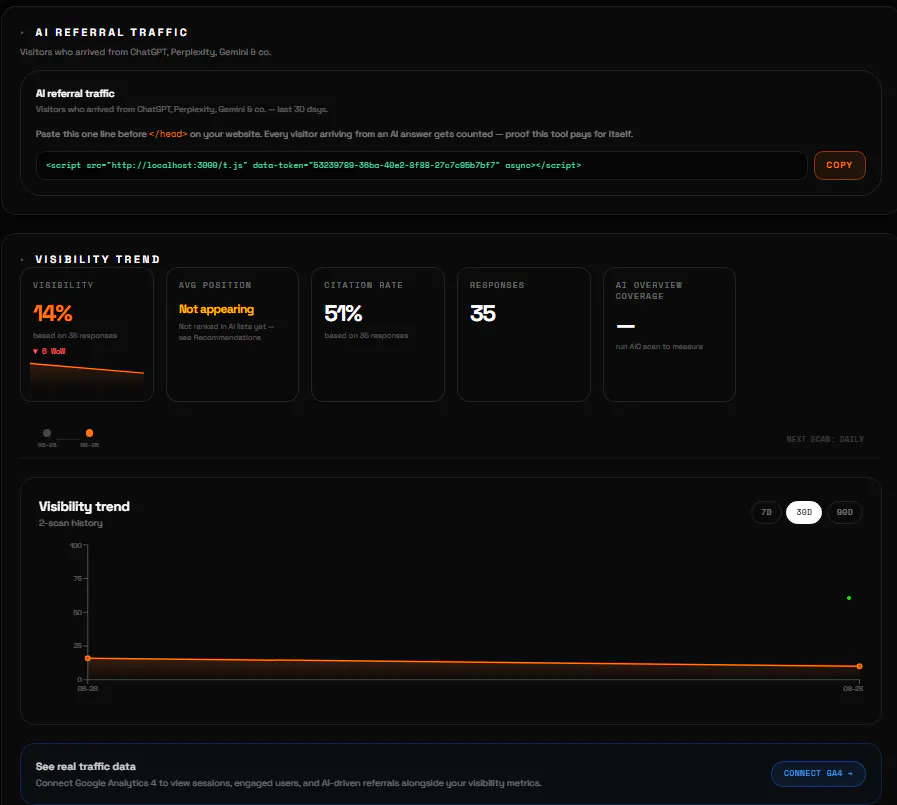Click inside the script tag code field
The width and height of the screenshot is (897, 805).
pos(422,165)
